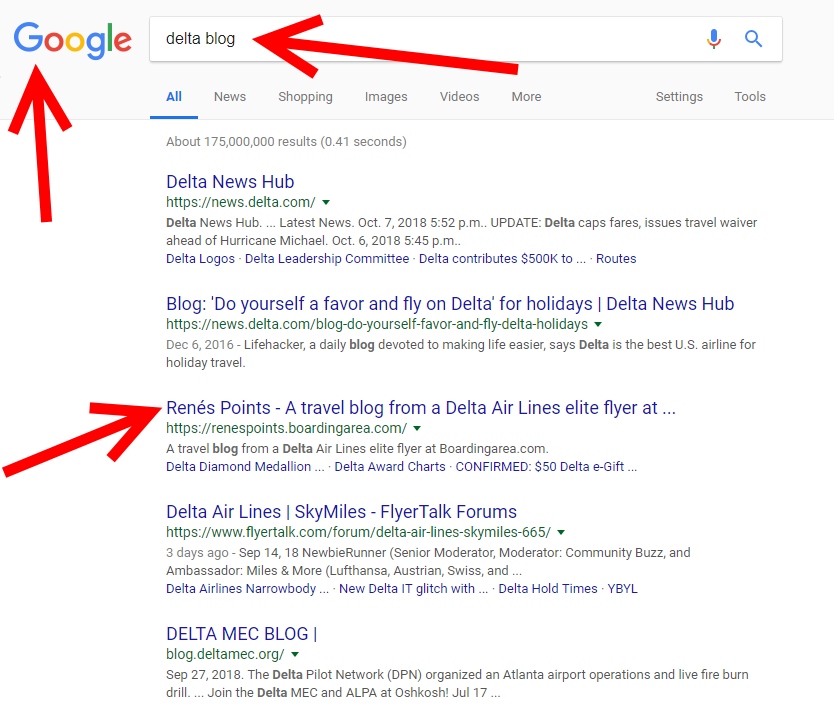Open the Delta News Hub result

[229, 181]
